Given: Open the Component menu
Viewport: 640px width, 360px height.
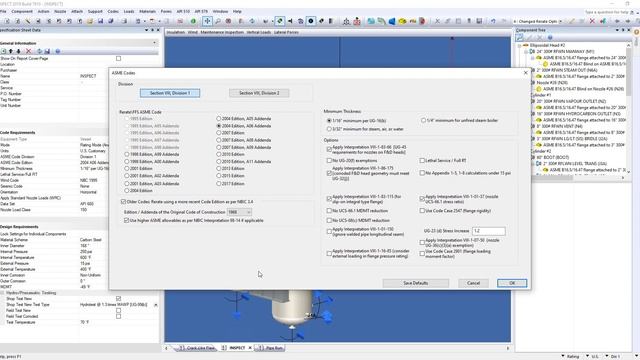Looking at the screenshot, I should pos(22,11).
